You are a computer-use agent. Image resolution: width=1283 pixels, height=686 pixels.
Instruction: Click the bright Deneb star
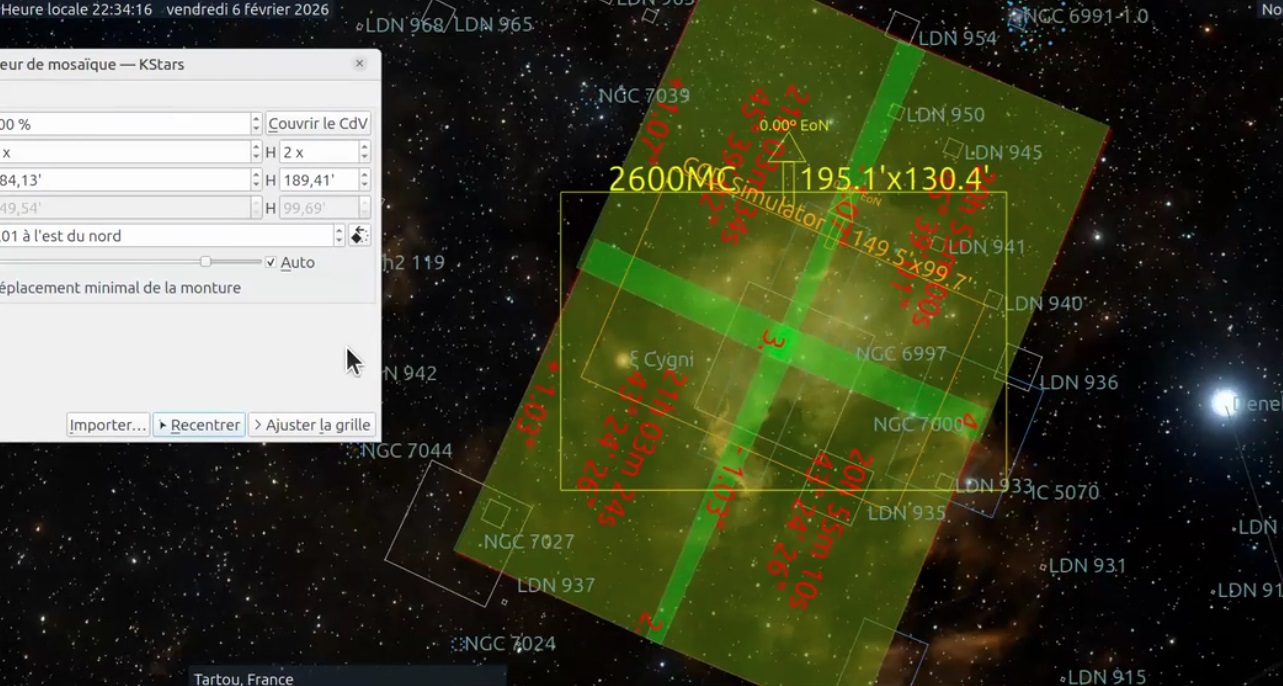tap(1225, 402)
